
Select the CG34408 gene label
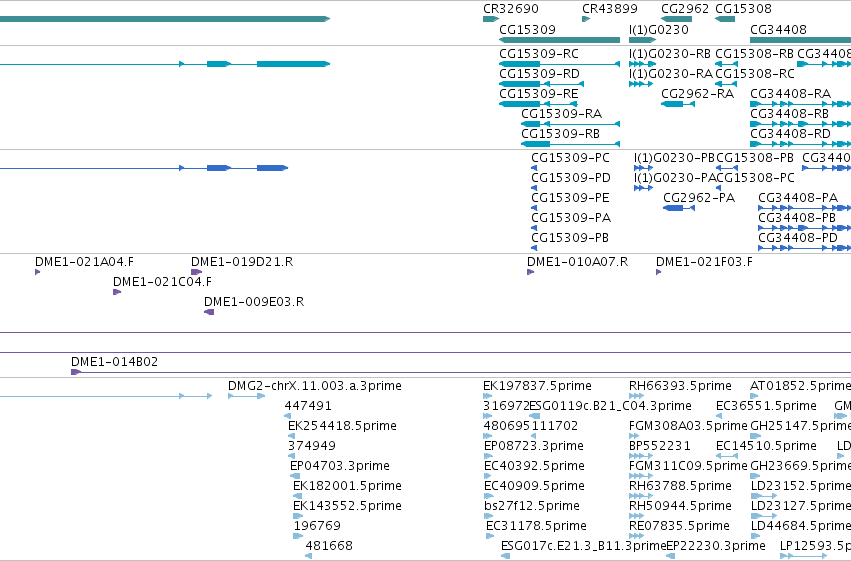coord(778,29)
